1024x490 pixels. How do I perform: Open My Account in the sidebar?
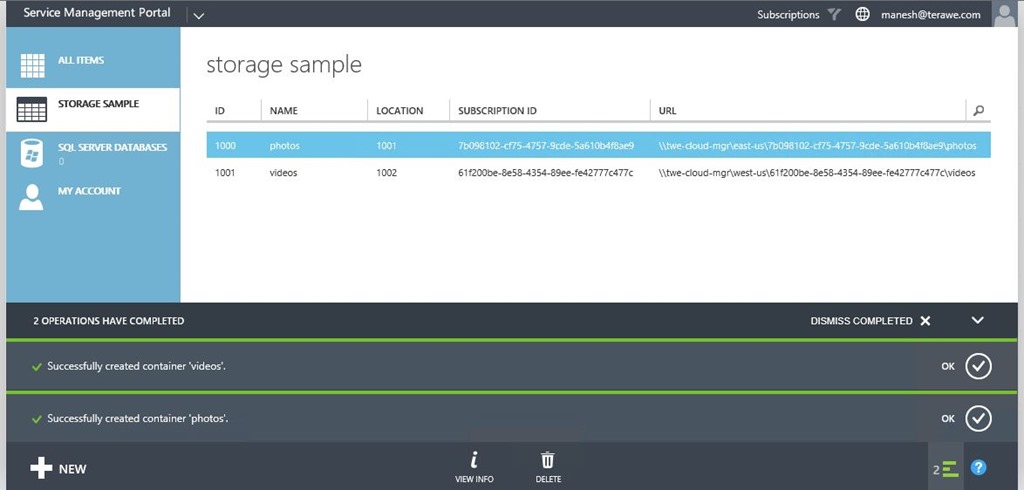pos(88,192)
